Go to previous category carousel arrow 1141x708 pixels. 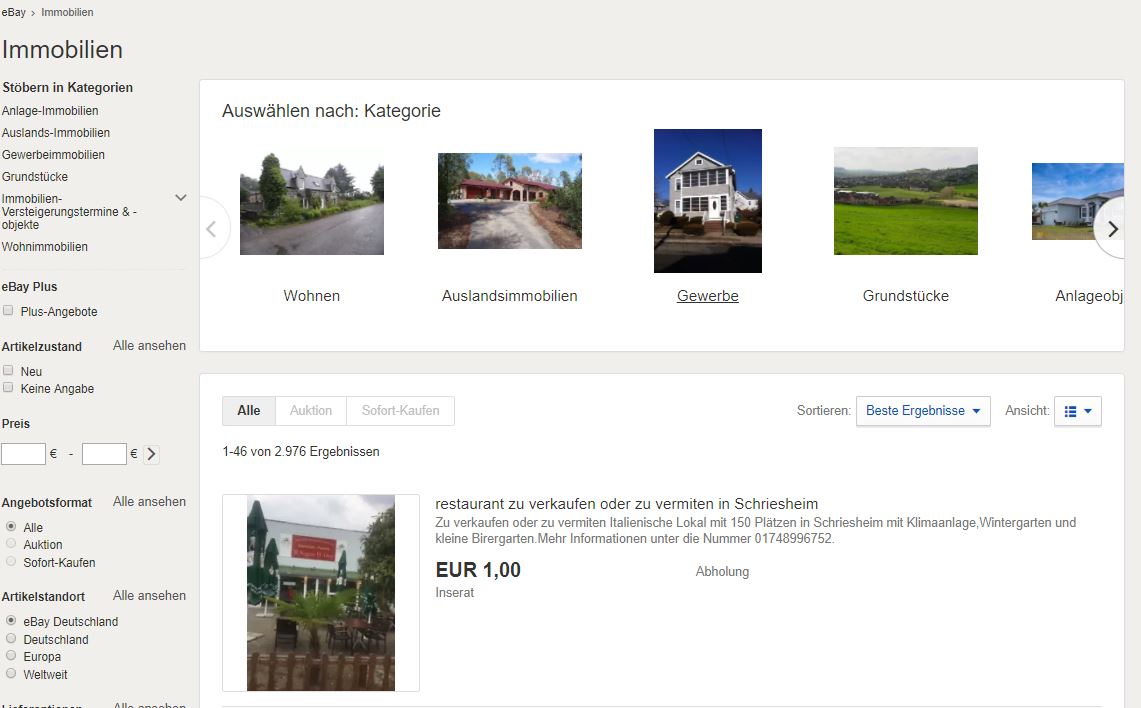(212, 229)
